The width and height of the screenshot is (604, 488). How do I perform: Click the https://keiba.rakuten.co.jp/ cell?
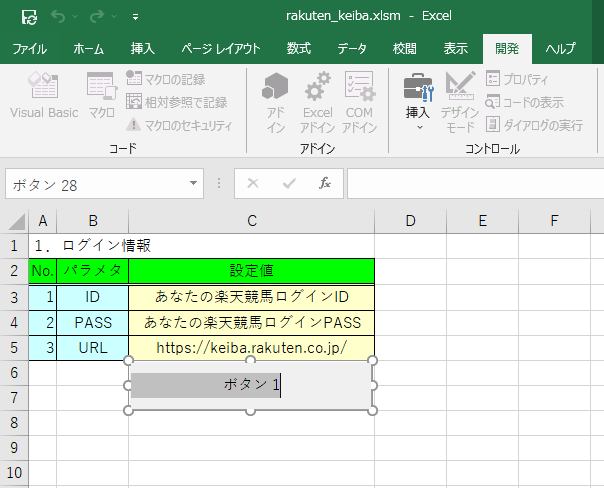(252, 348)
